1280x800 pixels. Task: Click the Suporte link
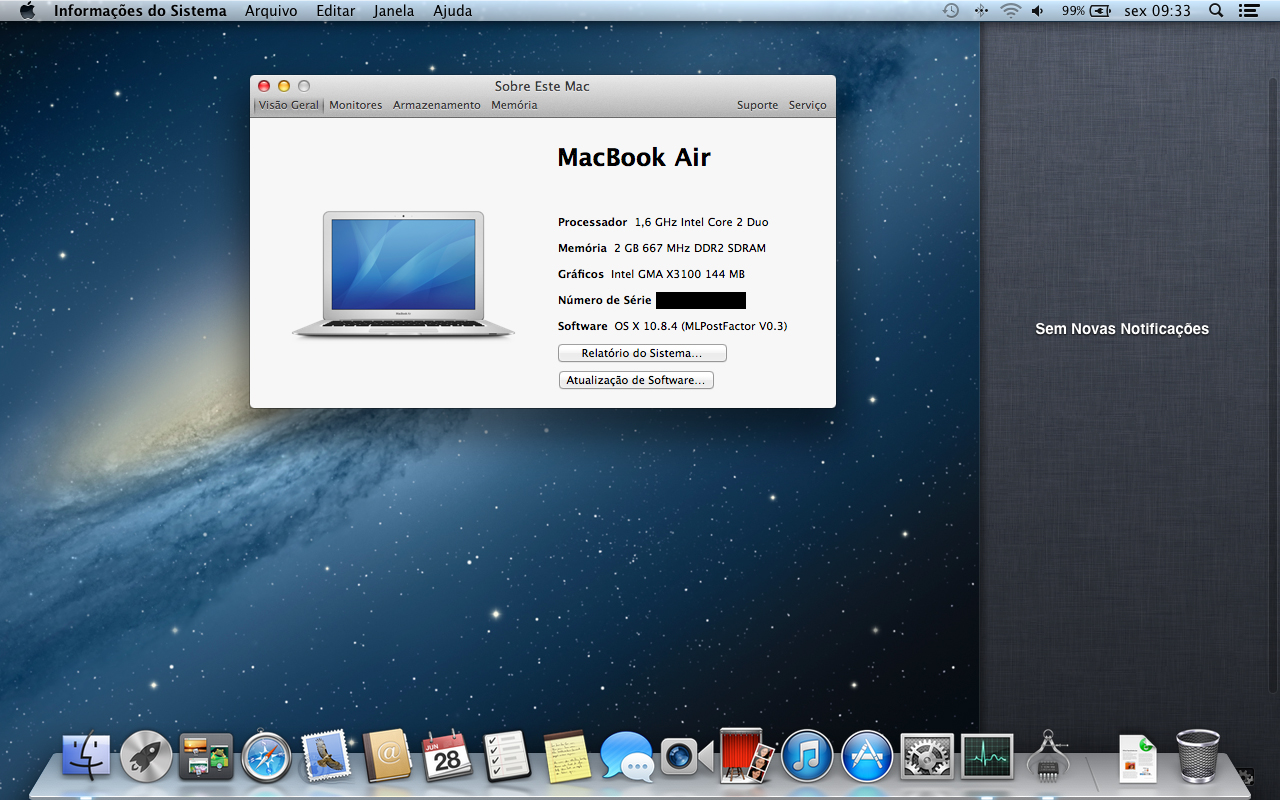757,105
